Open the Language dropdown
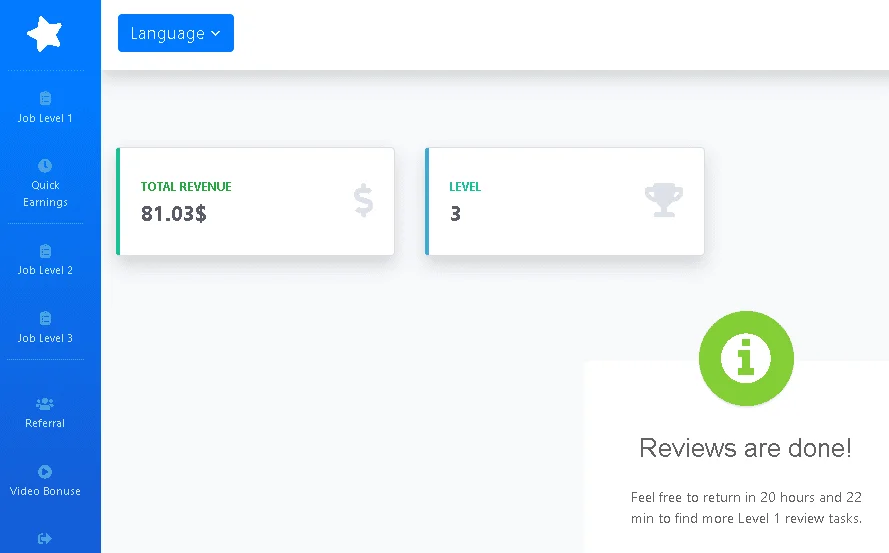889x553 pixels. tap(176, 33)
